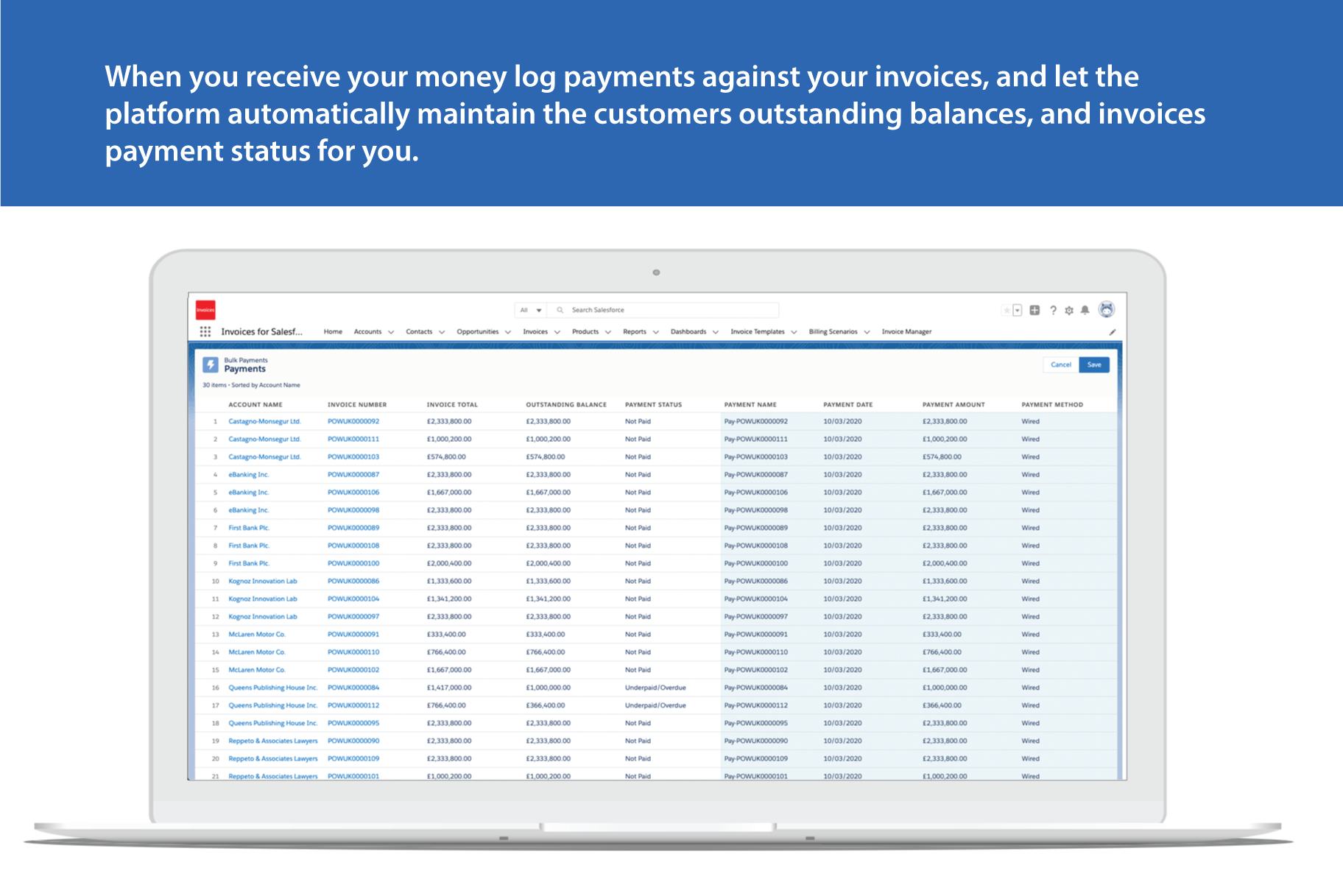Open the global actions plus icon

[1034, 310]
